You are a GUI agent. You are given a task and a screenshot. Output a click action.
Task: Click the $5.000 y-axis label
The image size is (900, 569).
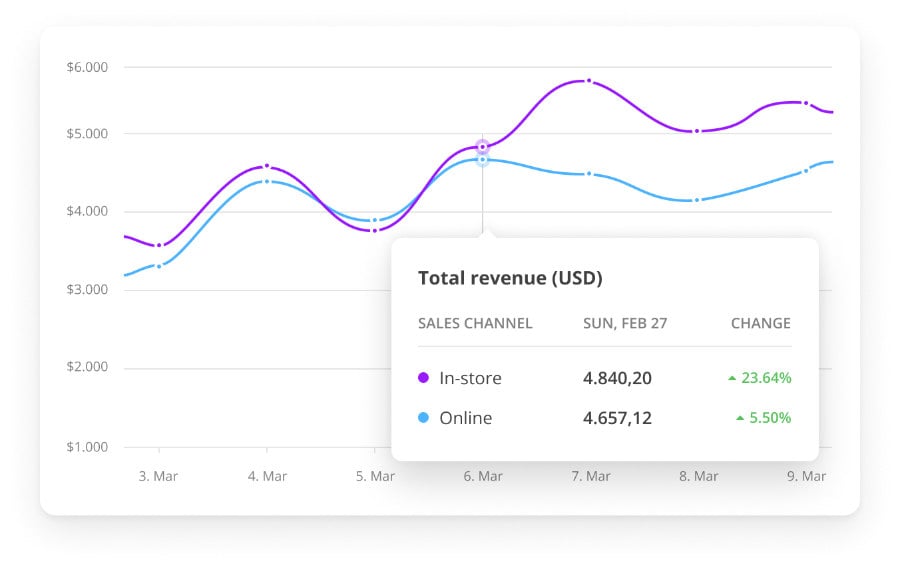click(87, 134)
